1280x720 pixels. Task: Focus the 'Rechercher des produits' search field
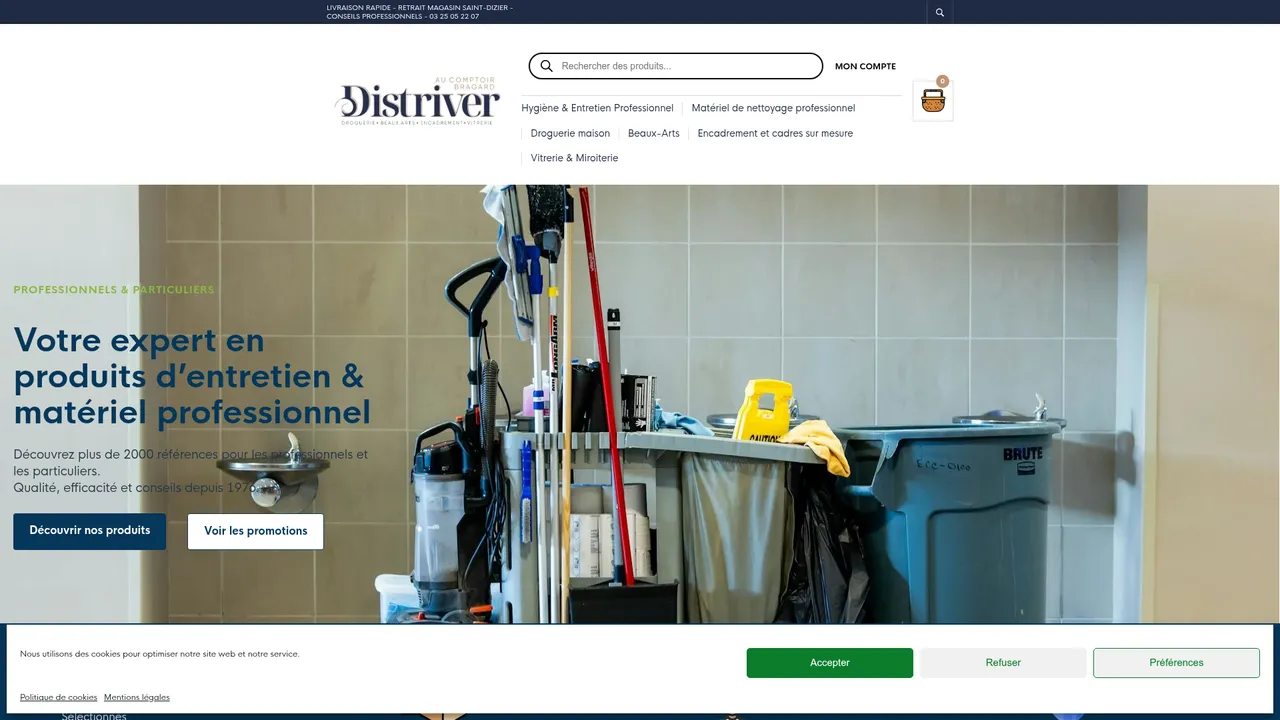676,66
